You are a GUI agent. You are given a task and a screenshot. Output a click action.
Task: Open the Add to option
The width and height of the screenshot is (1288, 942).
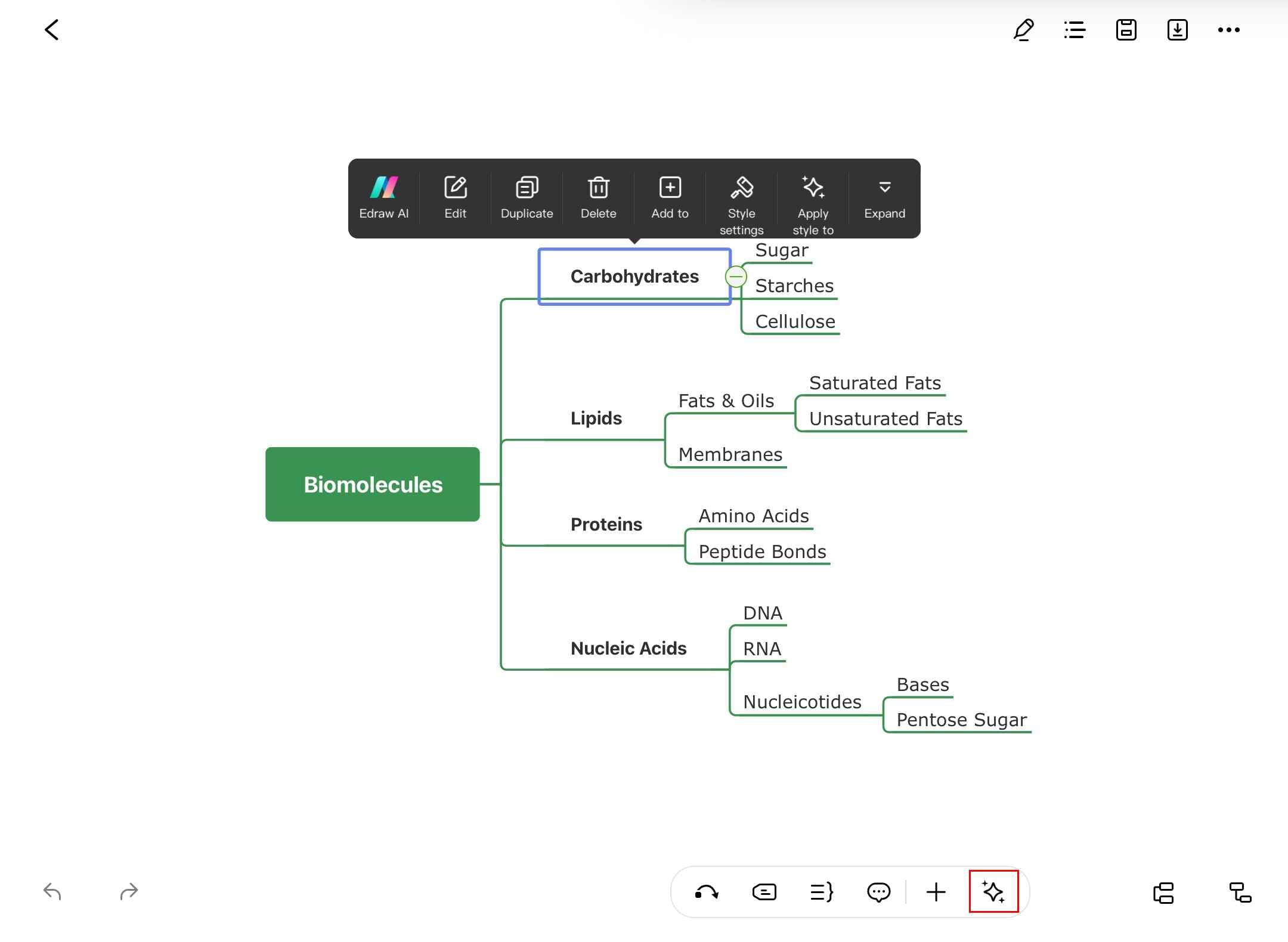click(670, 198)
